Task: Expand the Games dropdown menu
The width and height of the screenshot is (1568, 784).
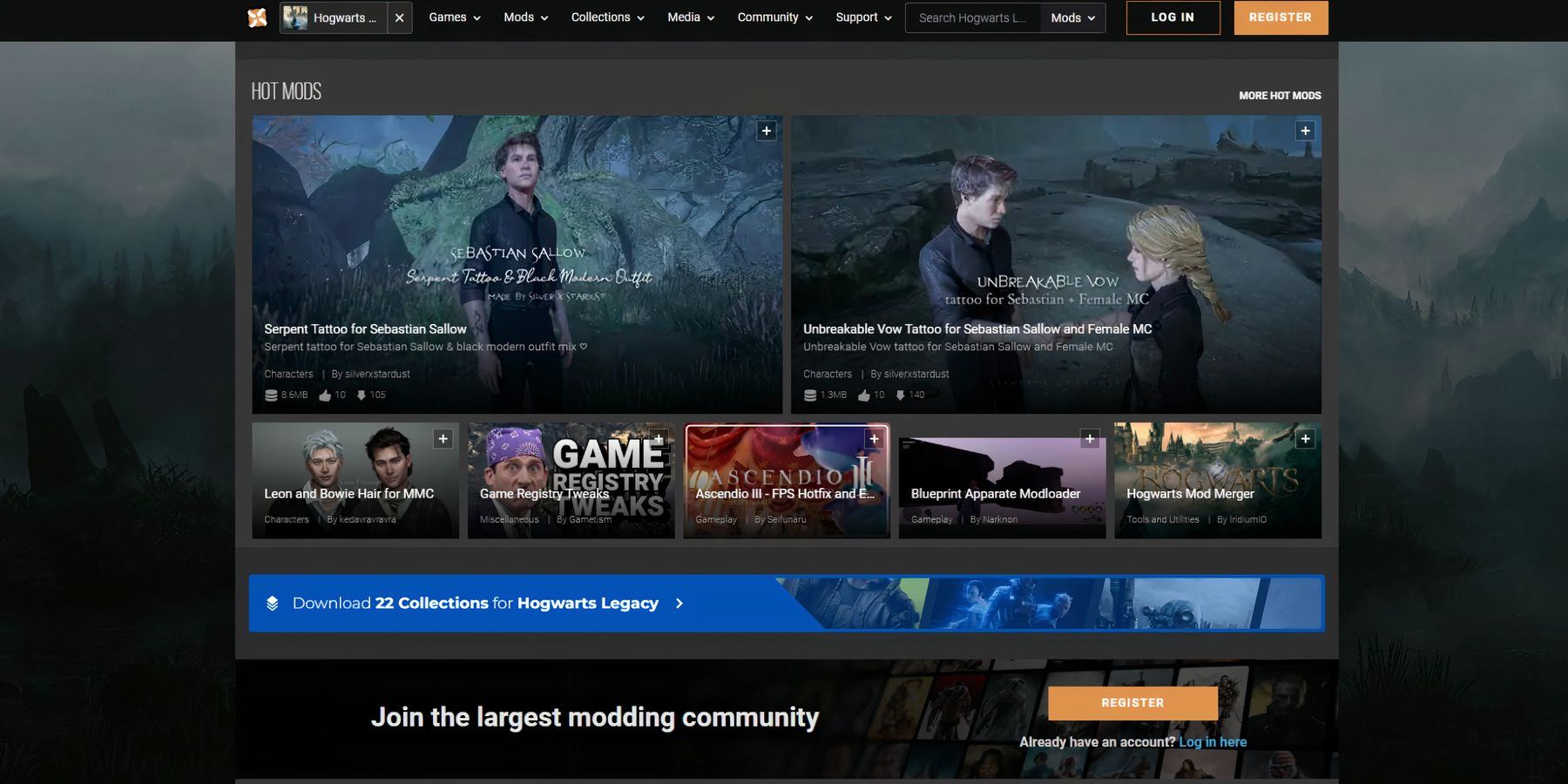Action: (x=454, y=17)
